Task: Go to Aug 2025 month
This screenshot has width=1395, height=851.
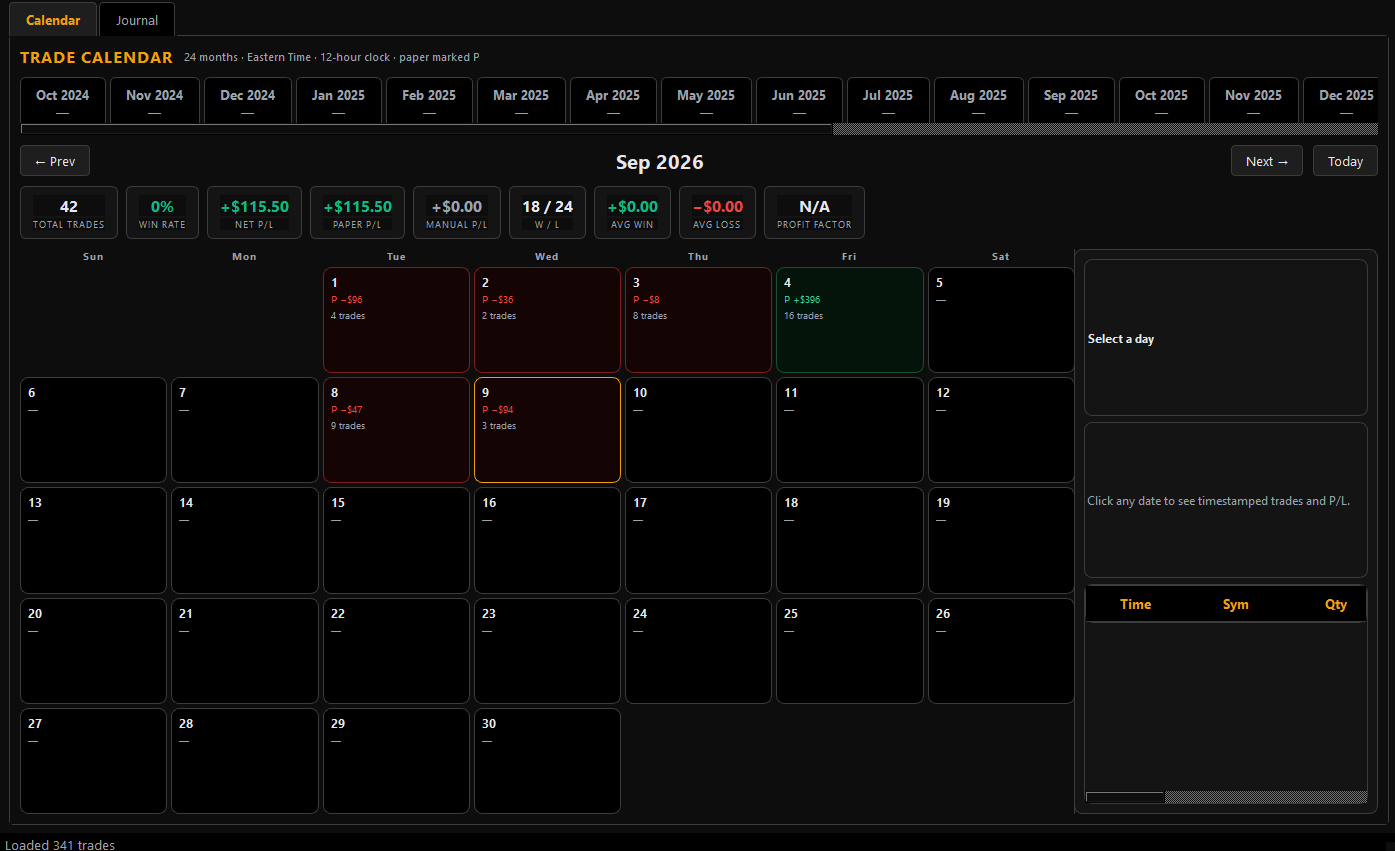Action: [x=979, y=101]
